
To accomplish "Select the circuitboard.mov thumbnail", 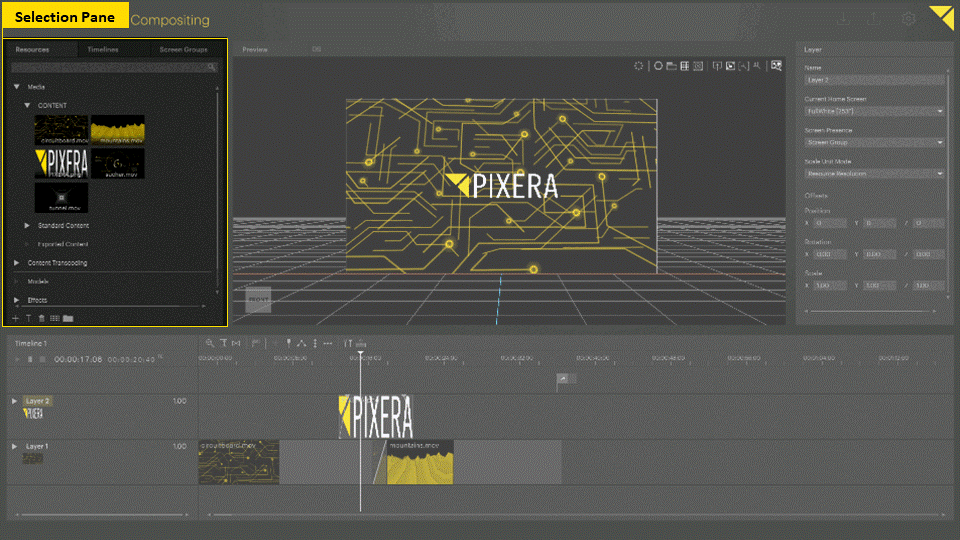I will (x=61, y=130).
